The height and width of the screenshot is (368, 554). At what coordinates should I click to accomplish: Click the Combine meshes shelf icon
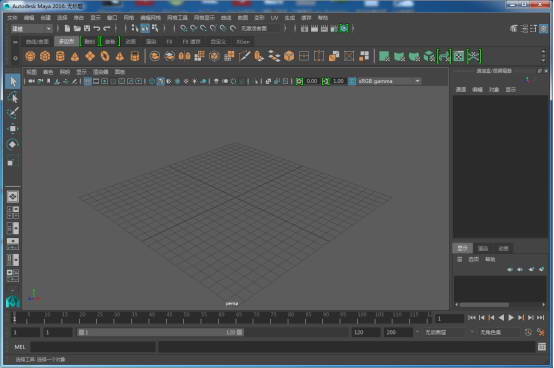(155, 56)
